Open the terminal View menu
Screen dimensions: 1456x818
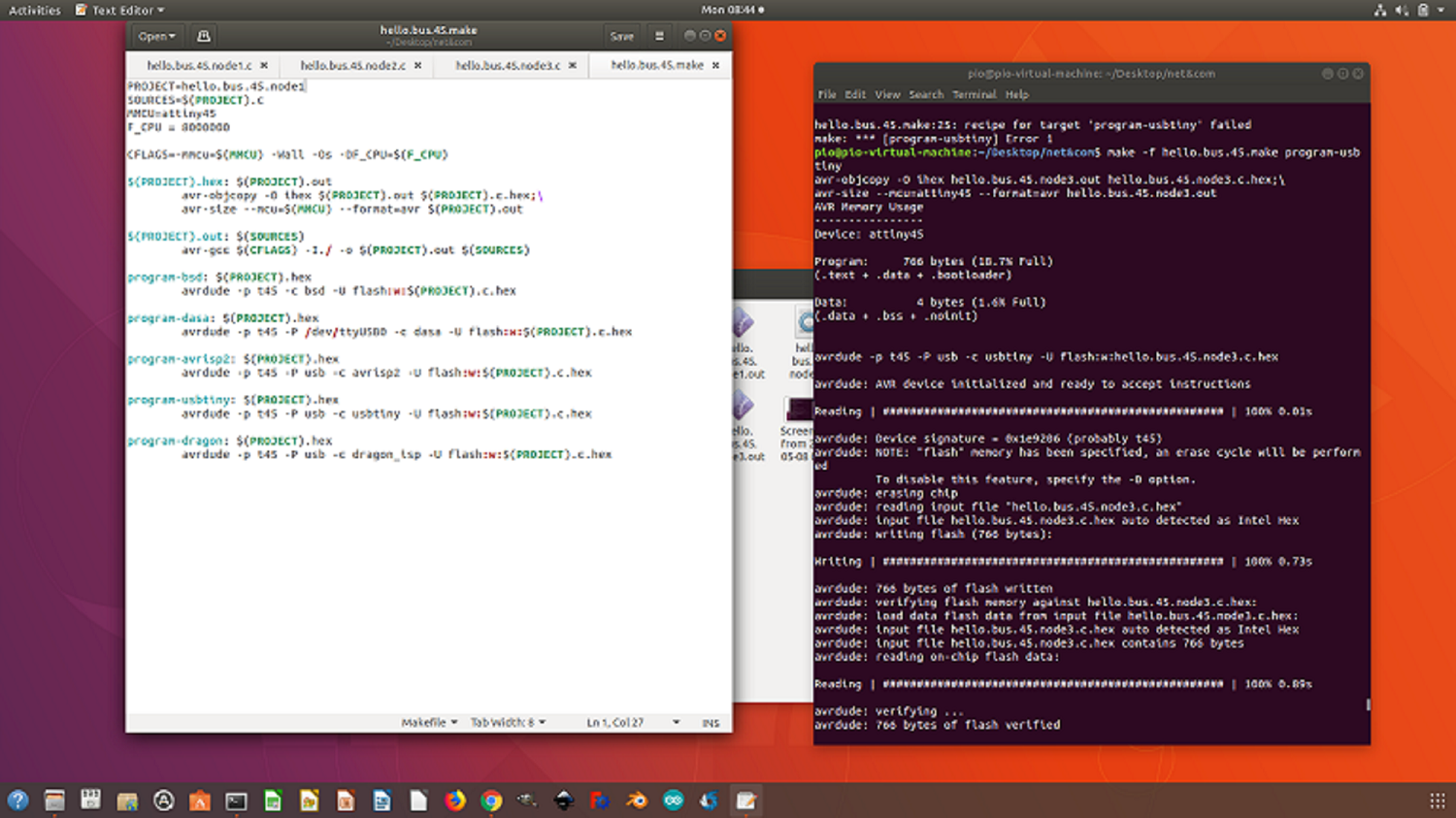pyautogui.click(x=887, y=94)
